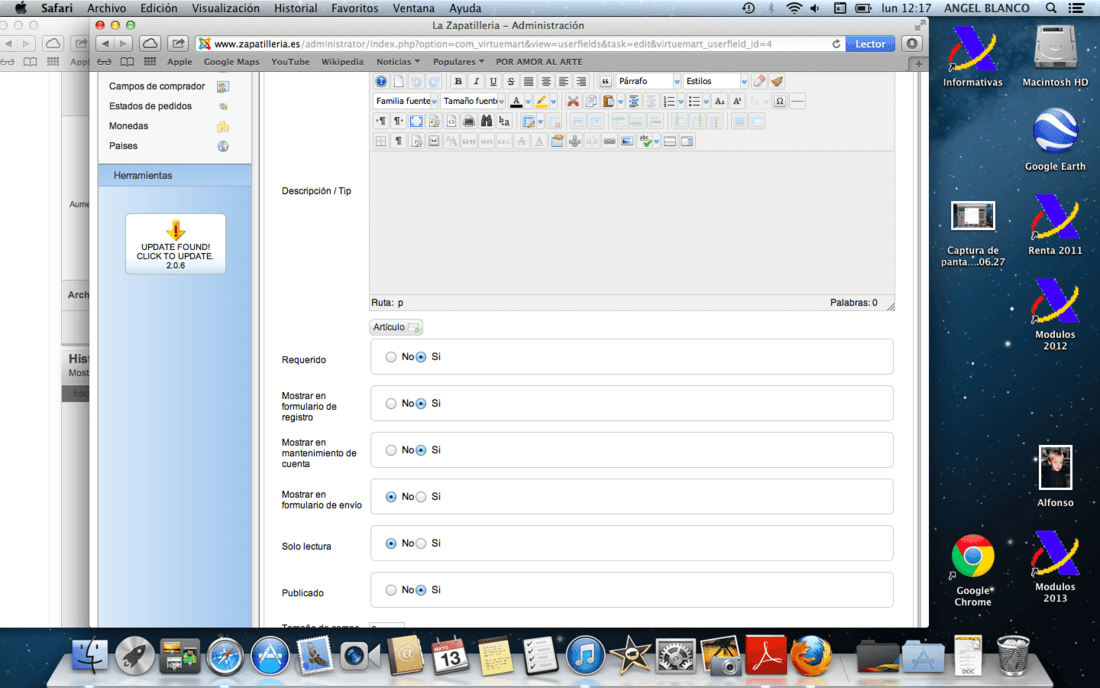Insert a numbered list
1100x688 pixels.
[x=669, y=102]
